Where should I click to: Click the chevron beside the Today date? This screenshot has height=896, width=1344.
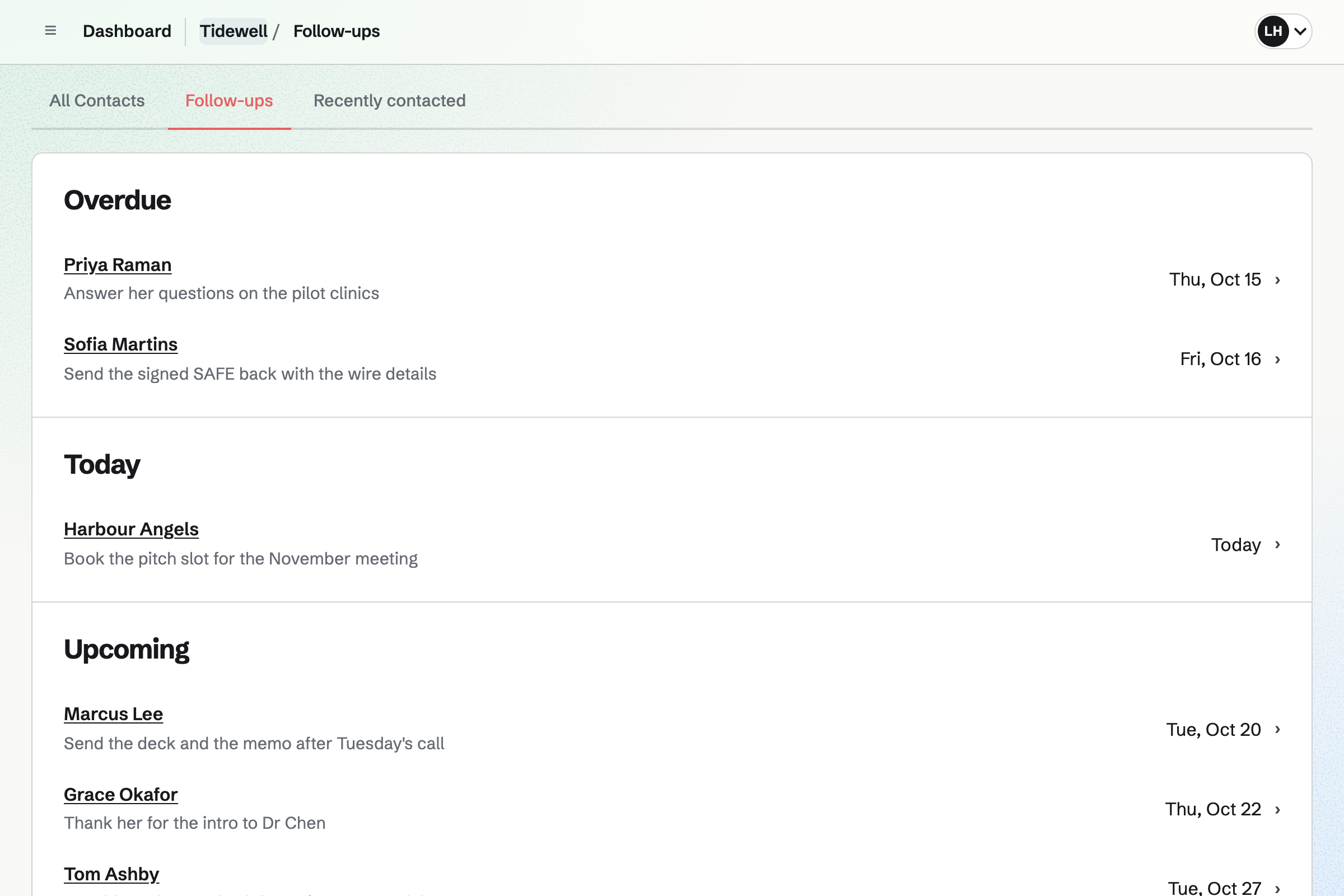[x=1278, y=544]
